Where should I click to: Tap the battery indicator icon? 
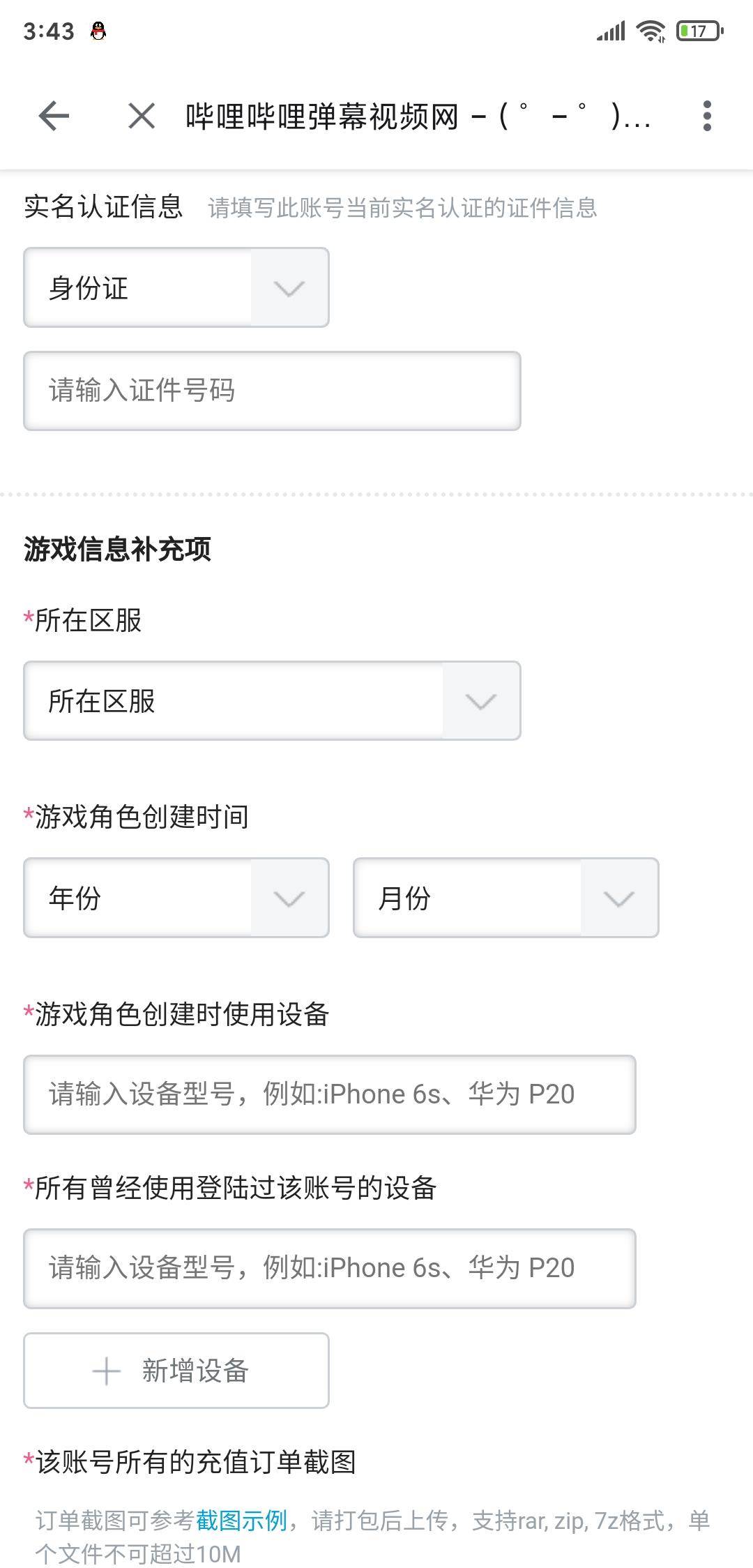click(x=700, y=31)
